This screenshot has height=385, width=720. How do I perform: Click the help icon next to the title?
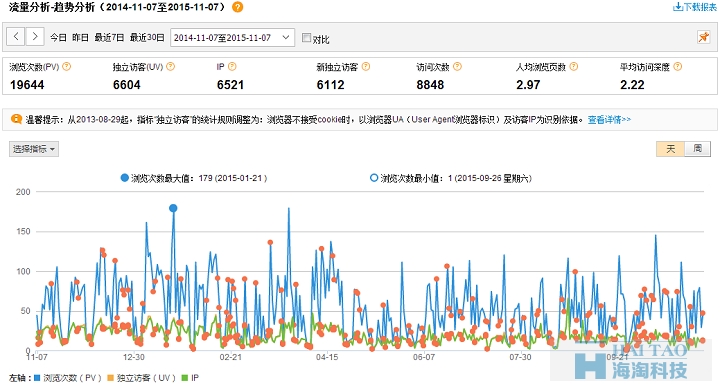click(237, 7)
